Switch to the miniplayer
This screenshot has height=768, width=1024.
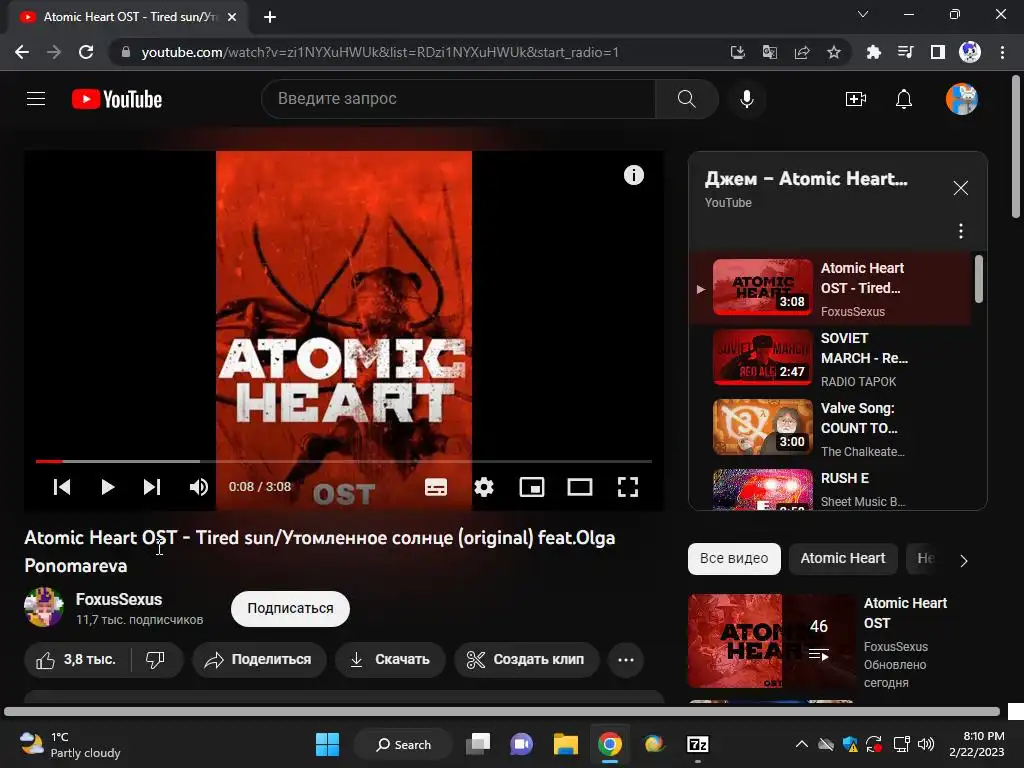[532, 487]
